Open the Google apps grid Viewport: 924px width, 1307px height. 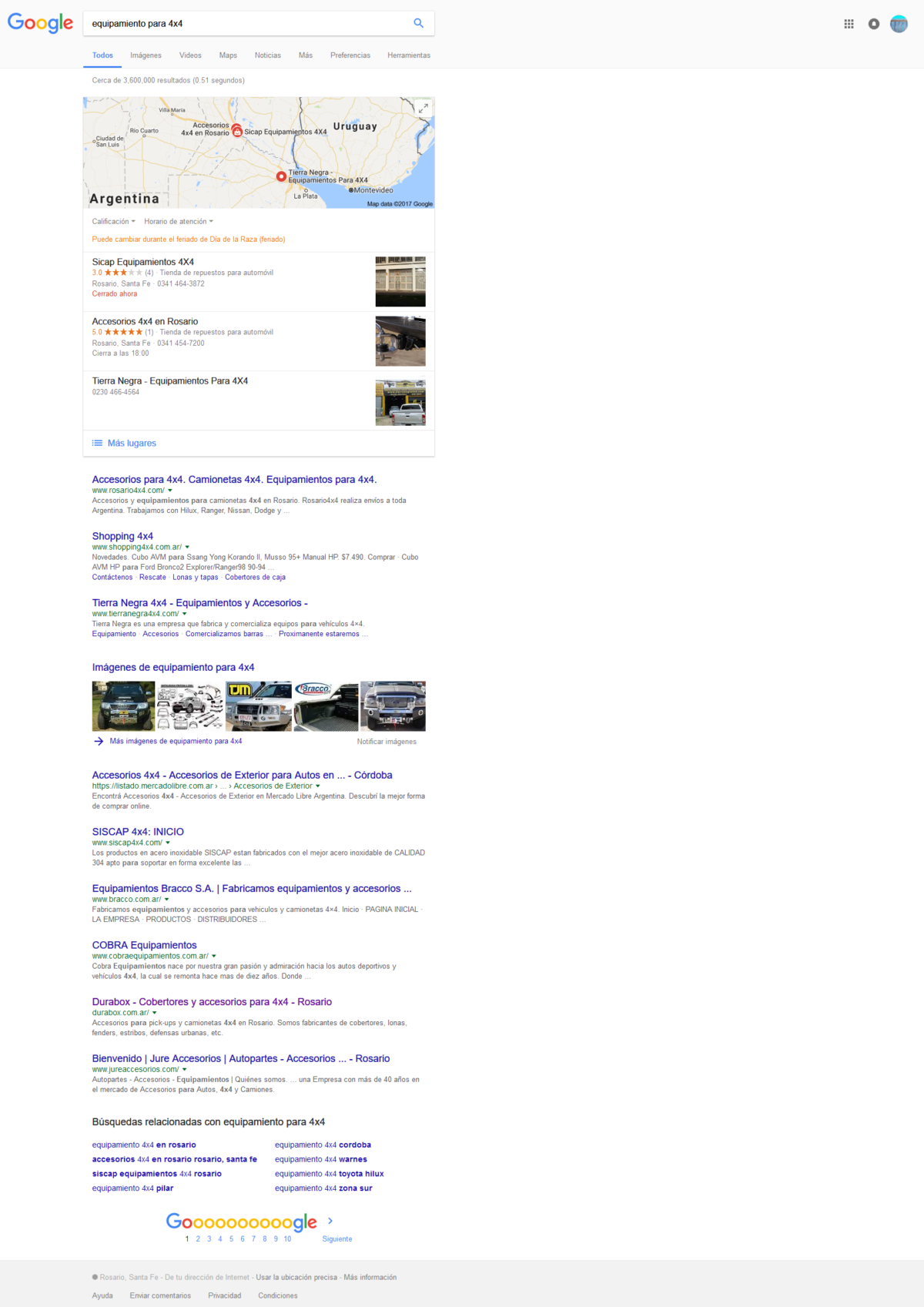pos(849,24)
